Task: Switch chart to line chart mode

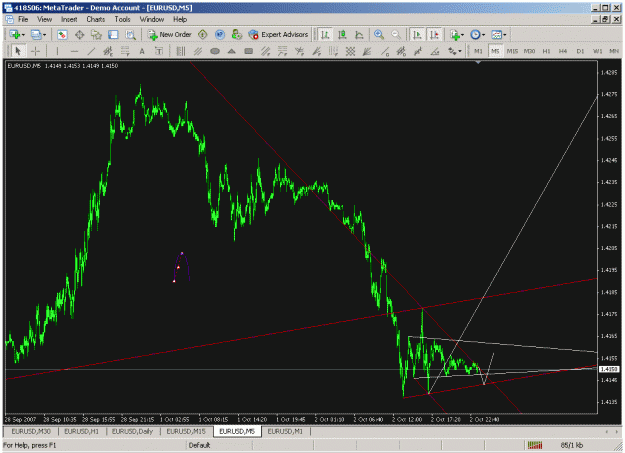Action: click(359, 35)
